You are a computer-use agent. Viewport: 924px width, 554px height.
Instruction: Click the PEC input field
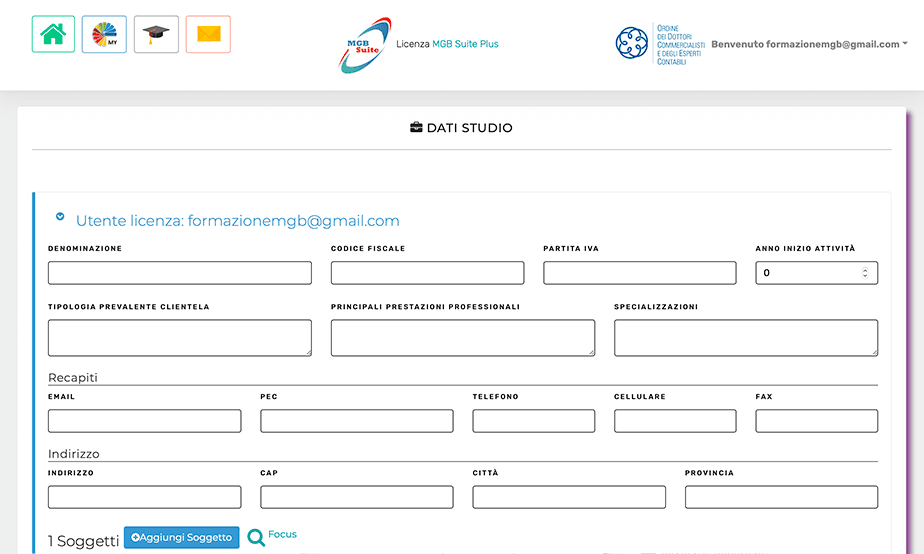pyautogui.click(x=356, y=421)
